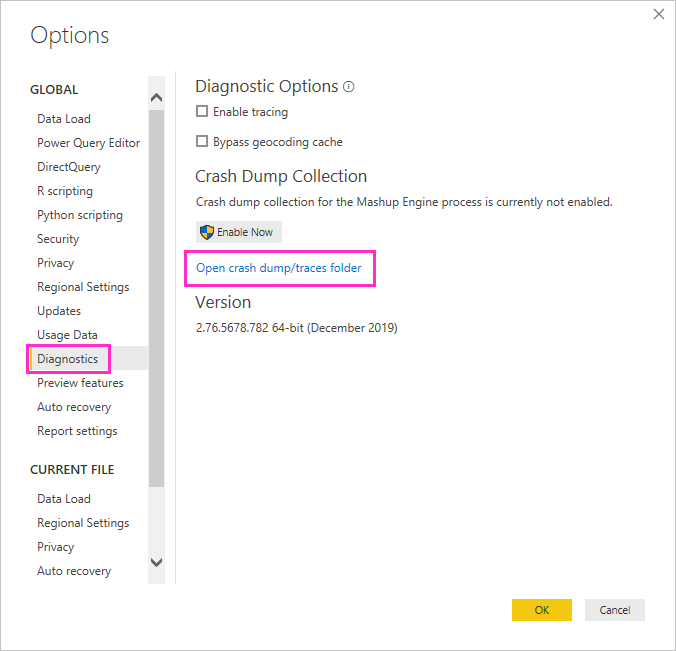Select Power Query Editor options
The width and height of the screenshot is (676, 651).
tap(88, 143)
